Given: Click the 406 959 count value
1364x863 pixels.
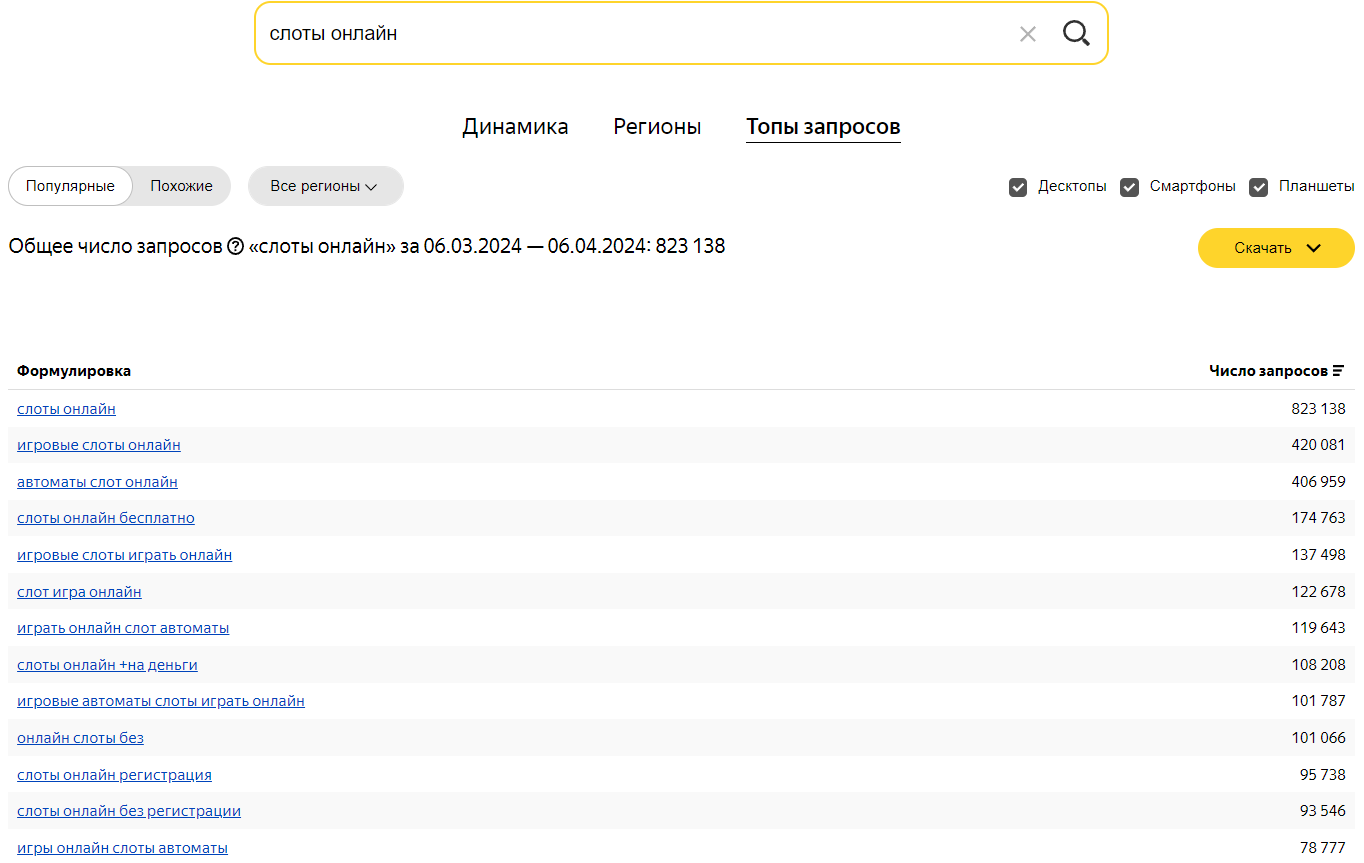Looking at the screenshot, I should pos(1318,482).
